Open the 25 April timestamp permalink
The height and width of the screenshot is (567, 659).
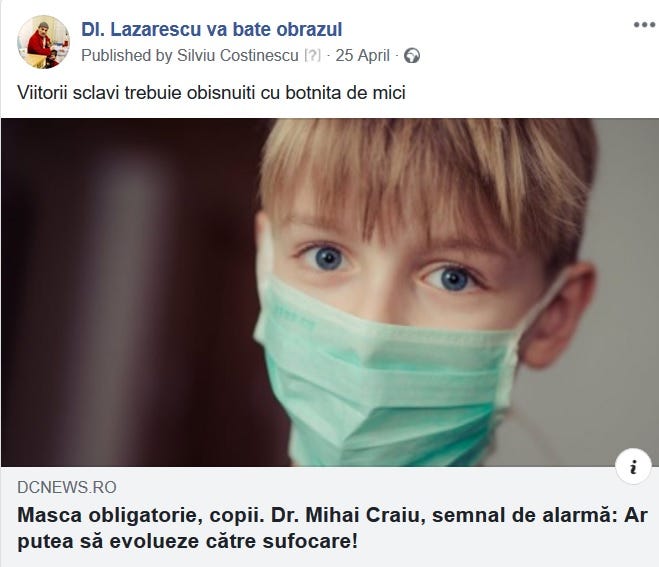[362, 55]
